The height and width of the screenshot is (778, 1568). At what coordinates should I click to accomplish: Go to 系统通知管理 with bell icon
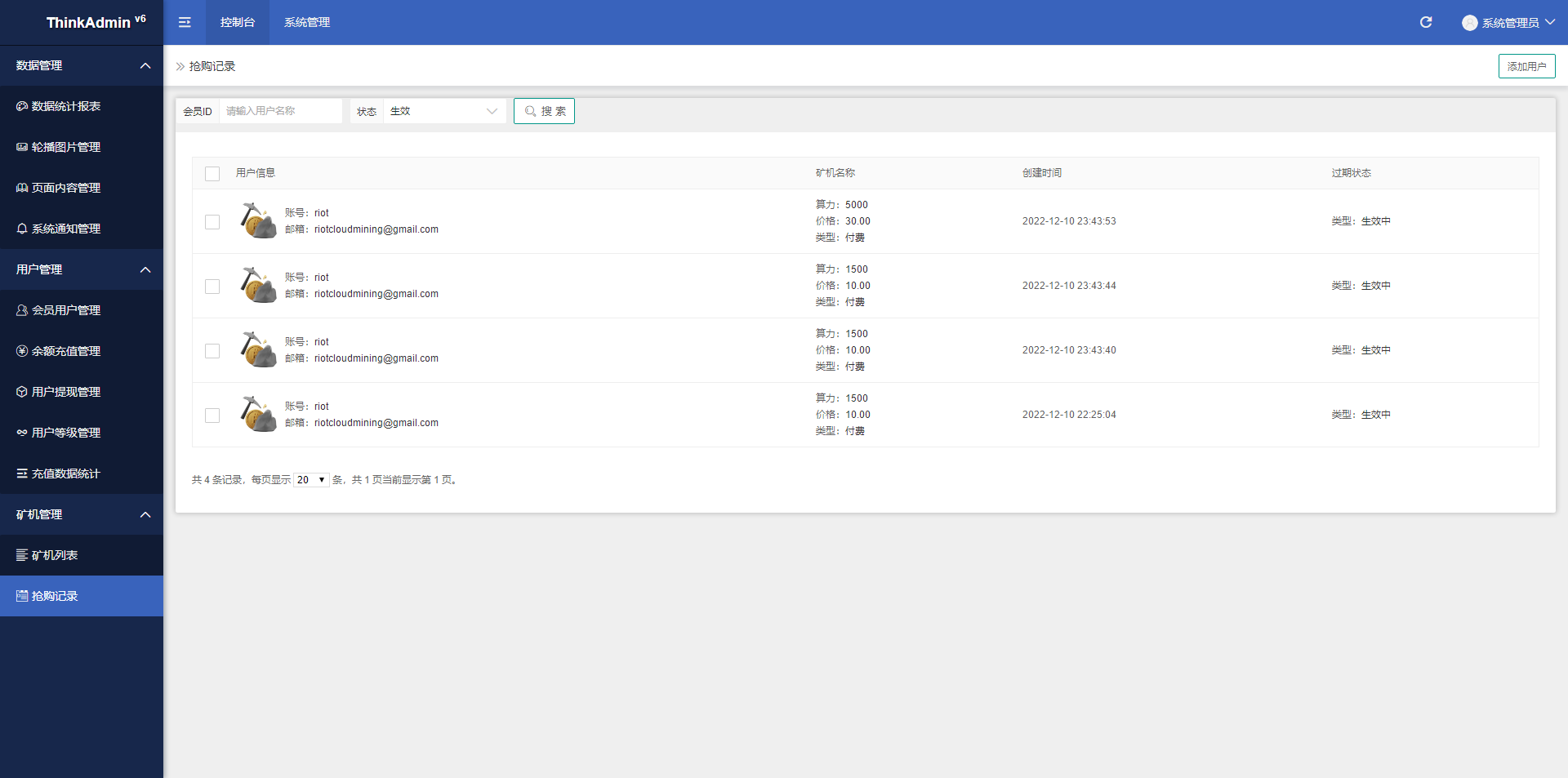pos(66,229)
